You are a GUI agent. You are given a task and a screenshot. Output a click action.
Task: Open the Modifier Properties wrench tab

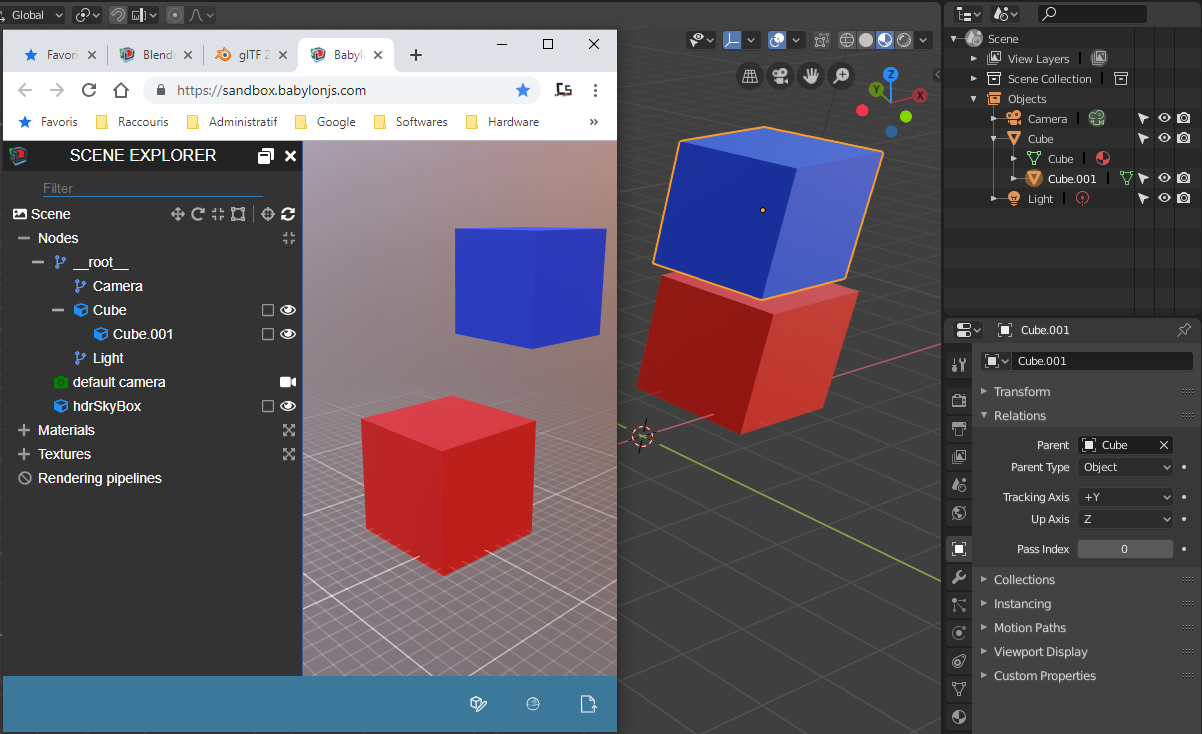coord(958,577)
